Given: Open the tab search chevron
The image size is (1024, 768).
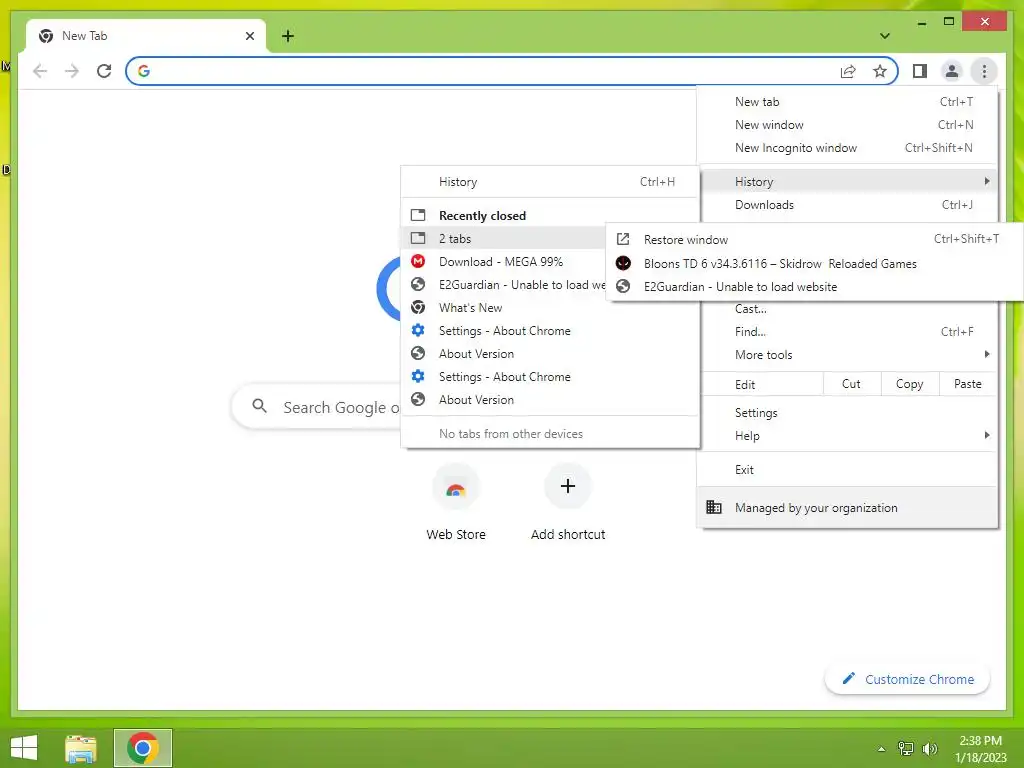Looking at the screenshot, I should 884,36.
